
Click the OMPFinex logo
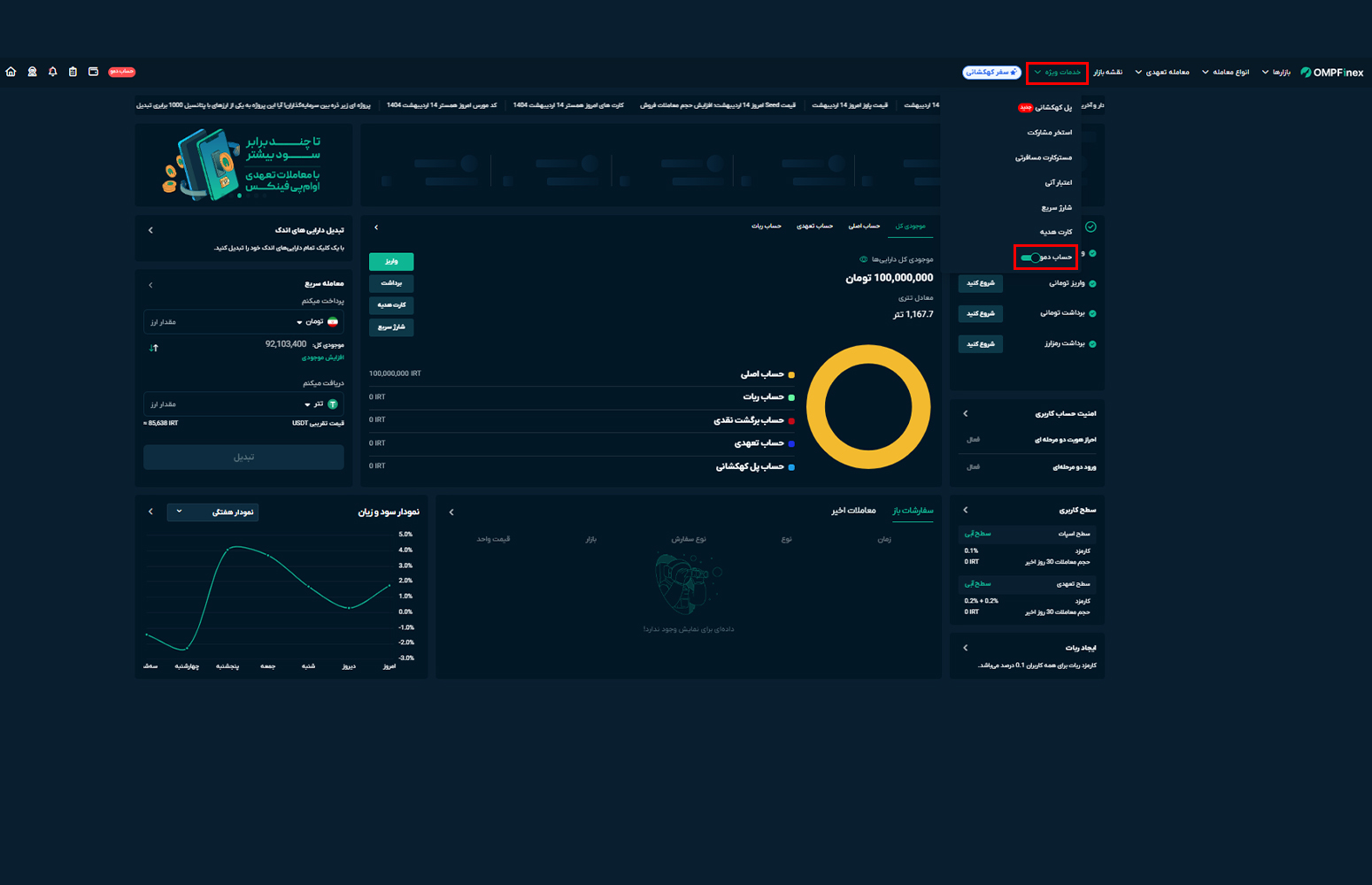1332,73
